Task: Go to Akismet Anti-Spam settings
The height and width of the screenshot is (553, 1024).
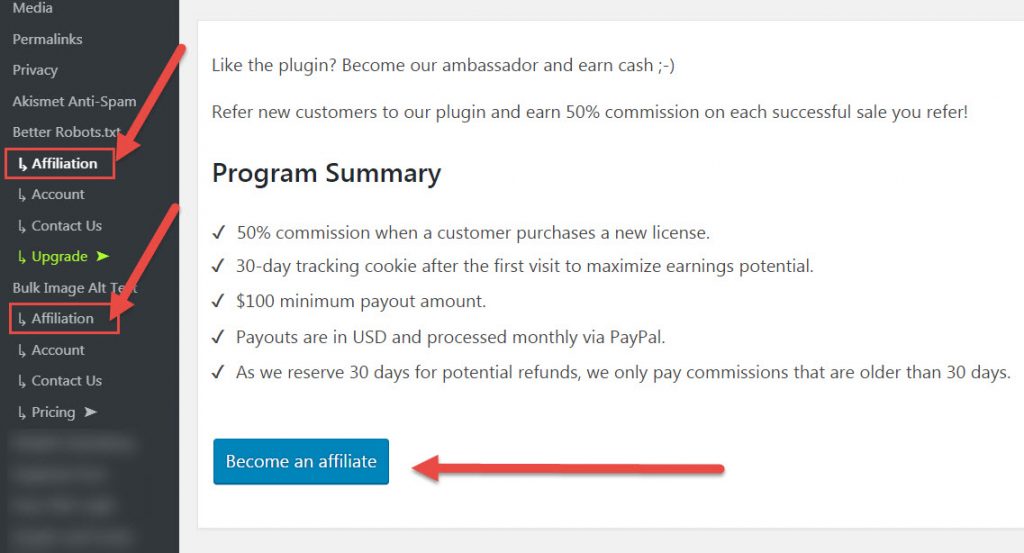Action: pyautogui.click(x=74, y=101)
